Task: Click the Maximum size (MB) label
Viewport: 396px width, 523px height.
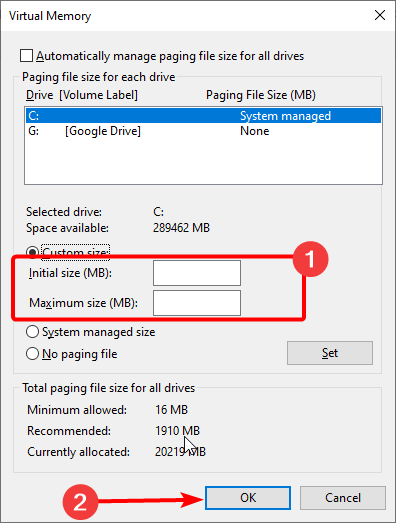Action: point(83,303)
